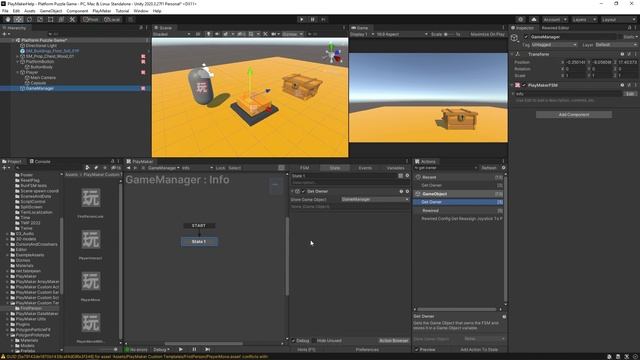Open the Store Game Object variable dropdown

point(375,199)
